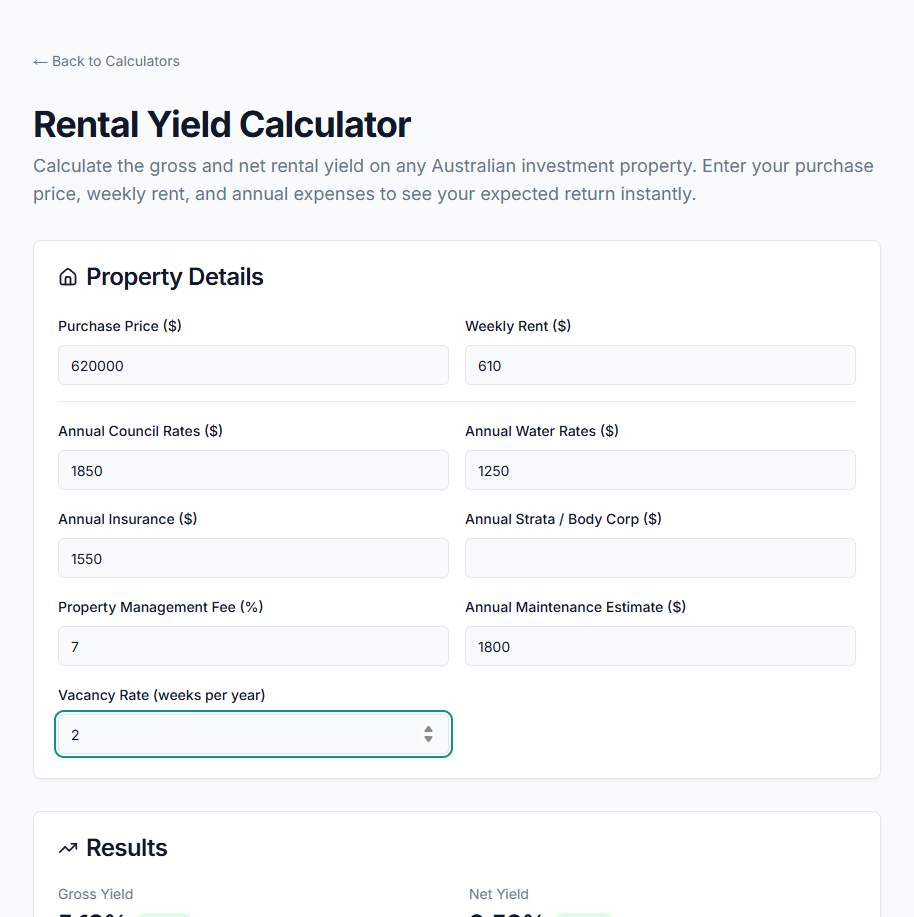Select the Property Management Fee field
Screen dimensions: 914x917
(x=253, y=646)
